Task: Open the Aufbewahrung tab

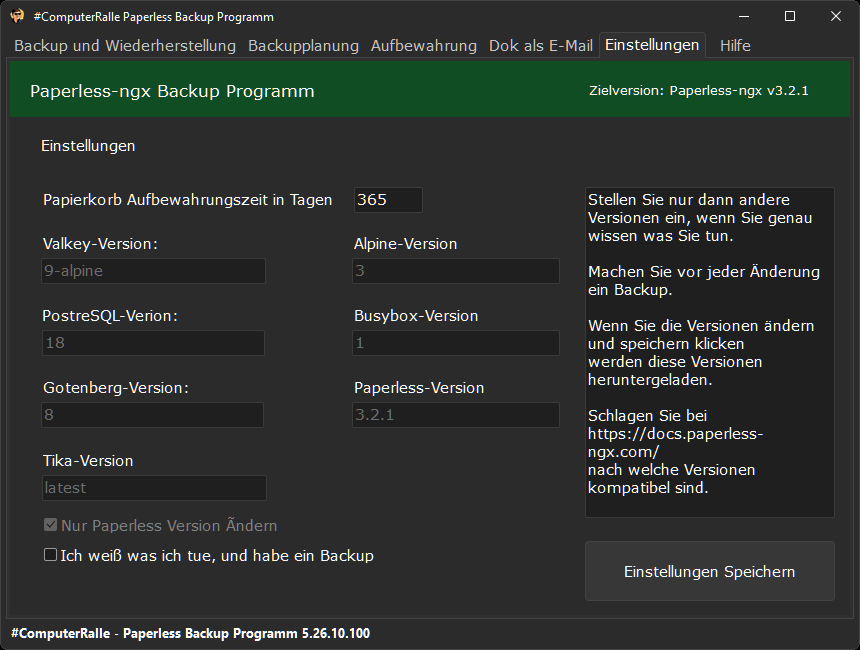Action: [x=424, y=46]
